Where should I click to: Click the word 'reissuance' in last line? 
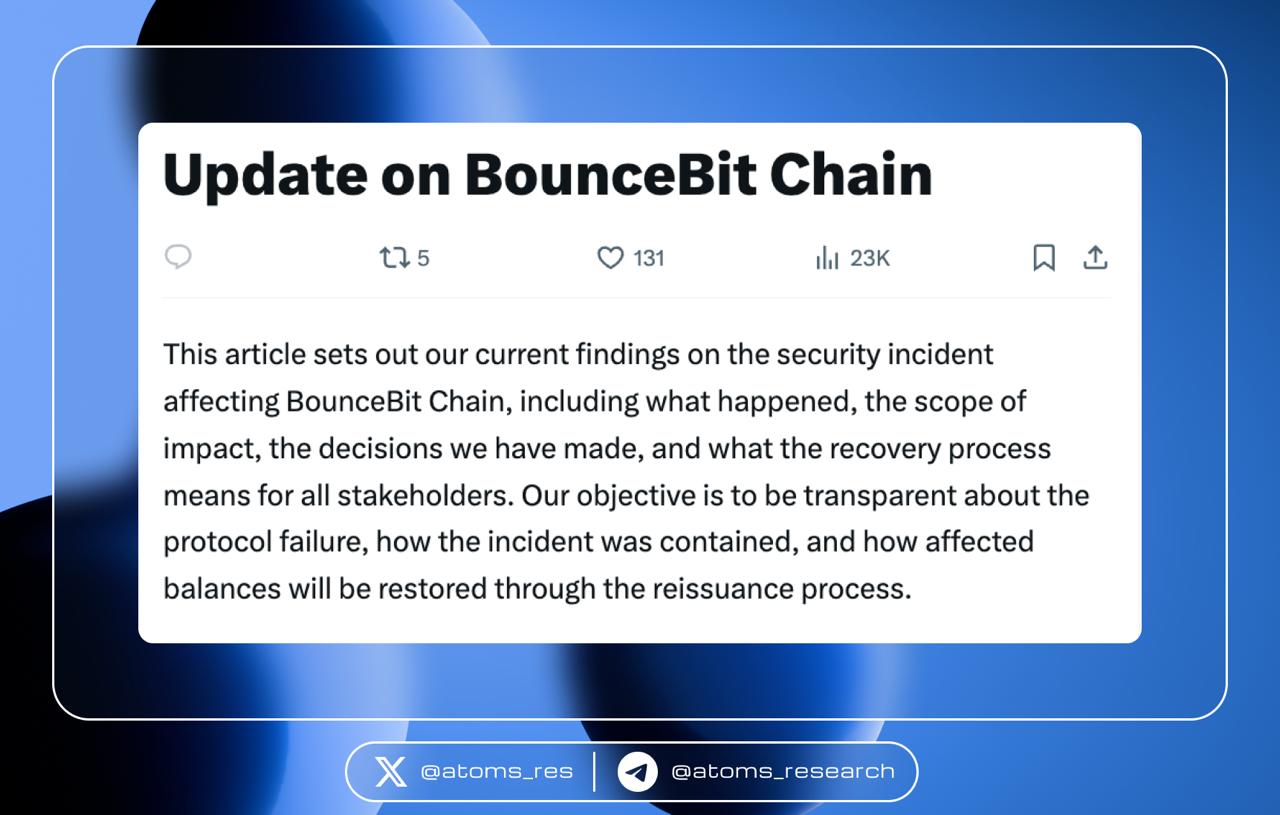point(723,588)
